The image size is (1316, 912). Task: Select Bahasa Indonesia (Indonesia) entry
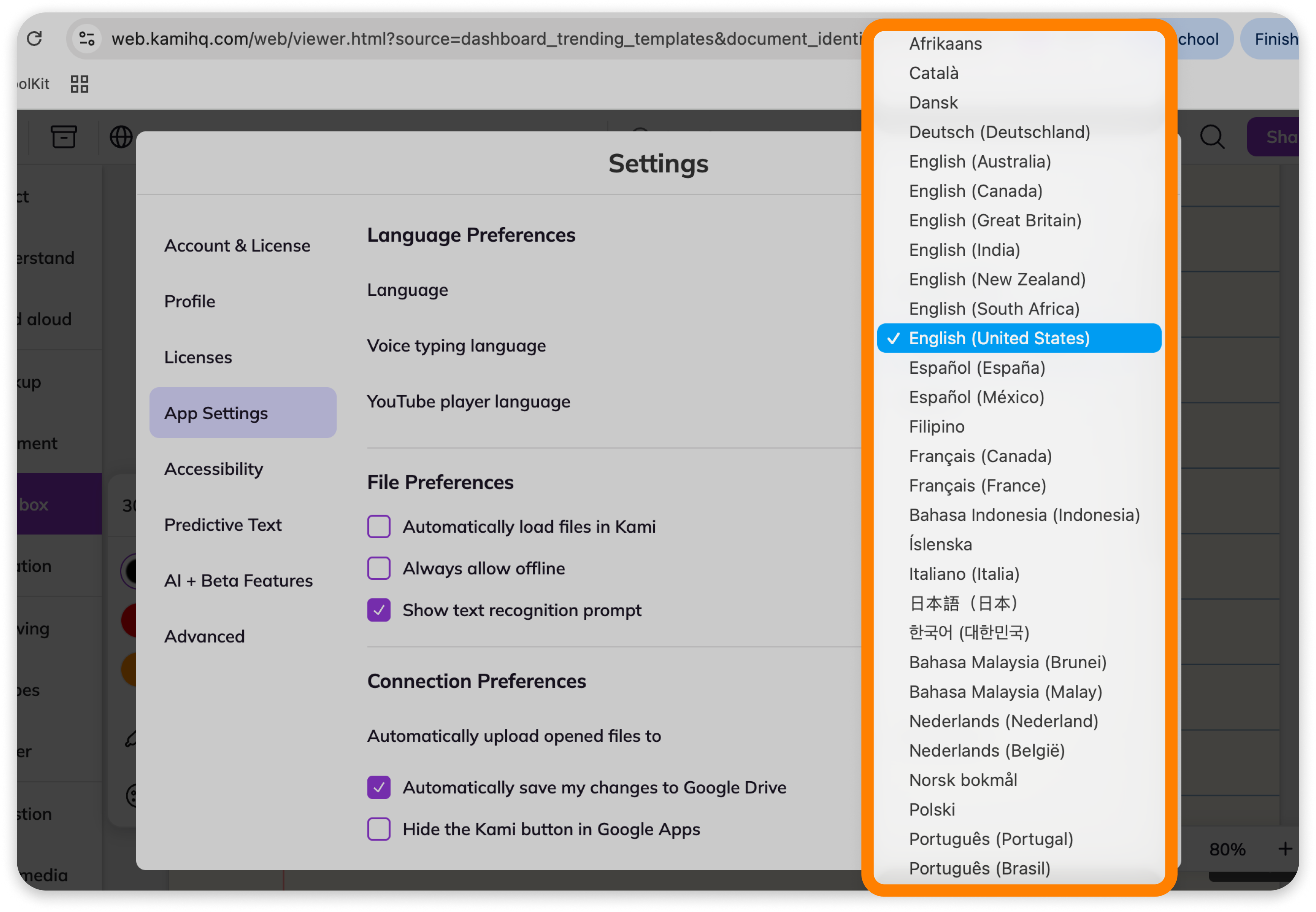[x=1019, y=515]
